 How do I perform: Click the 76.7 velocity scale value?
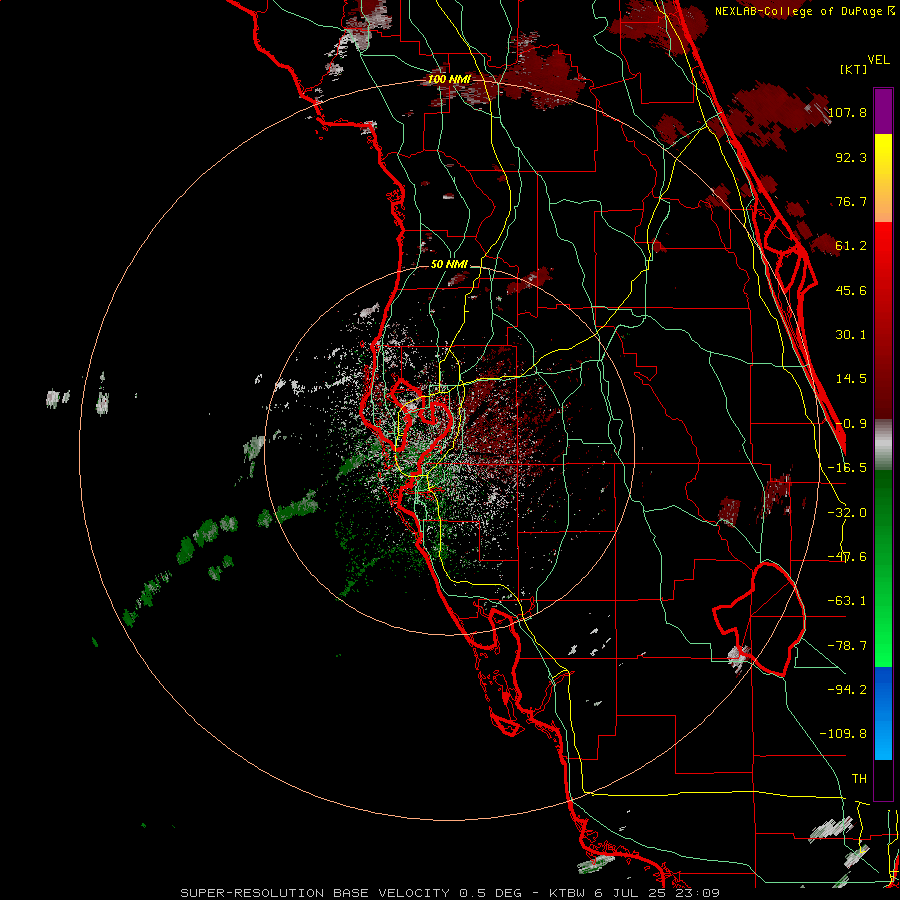click(x=851, y=201)
